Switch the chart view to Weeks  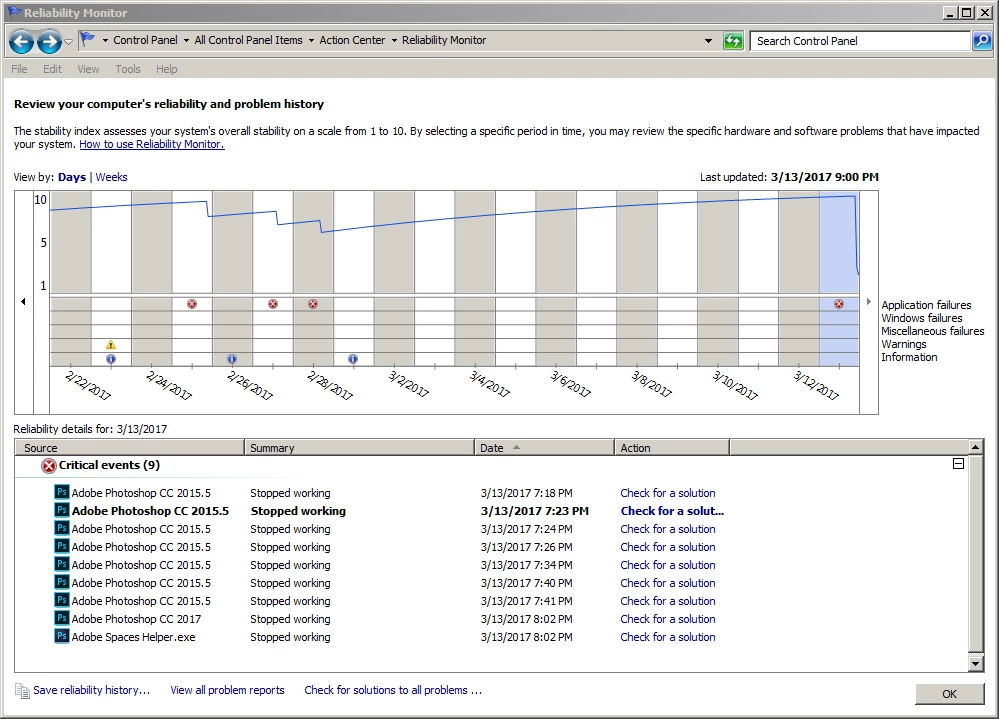111,177
